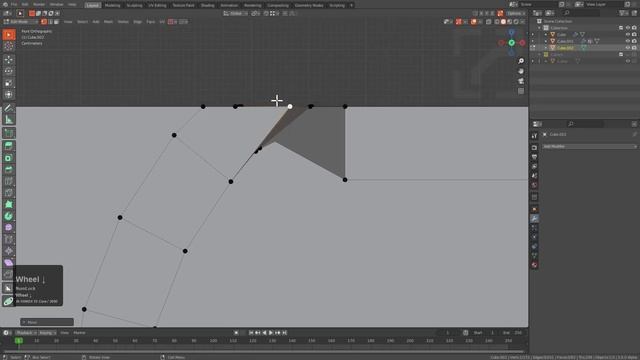Click the zoom view magnifier icon

tap(521, 61)
